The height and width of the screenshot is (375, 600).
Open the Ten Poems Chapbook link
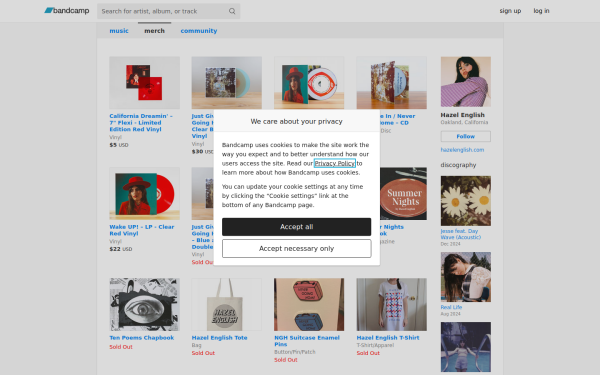142,338
